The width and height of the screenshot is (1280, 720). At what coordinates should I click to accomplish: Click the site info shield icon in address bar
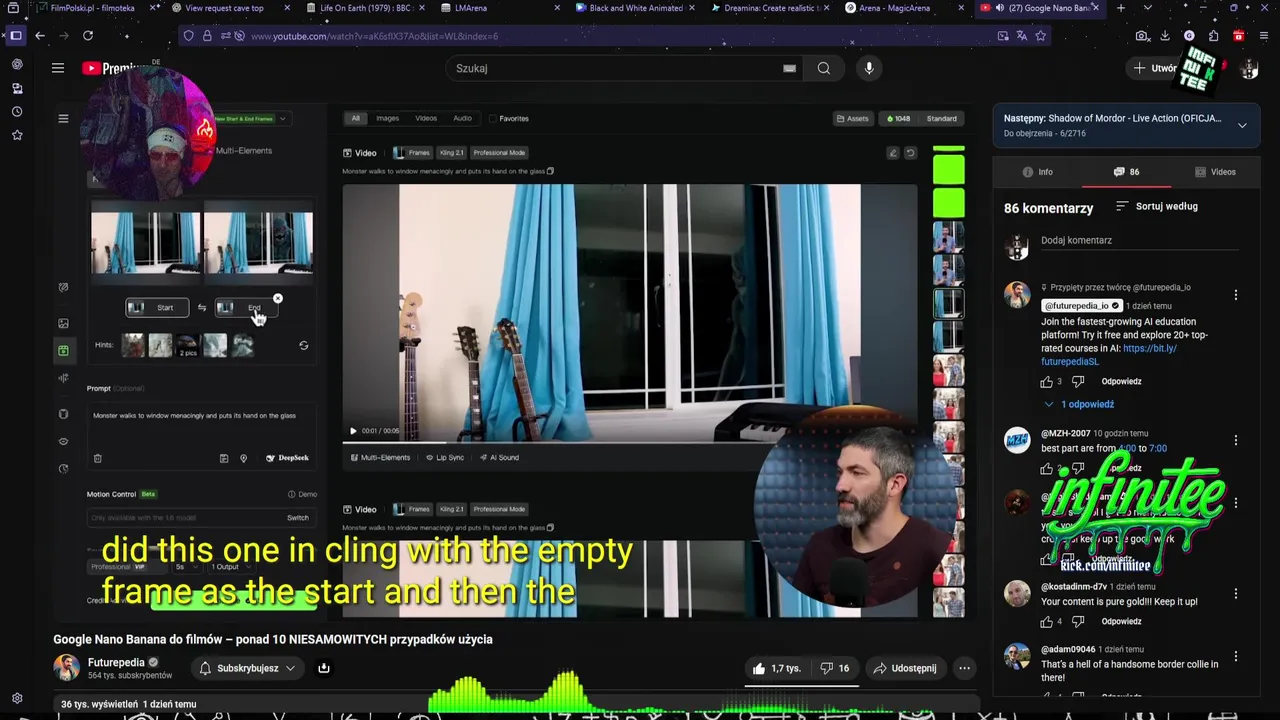[x=188, y=36]
